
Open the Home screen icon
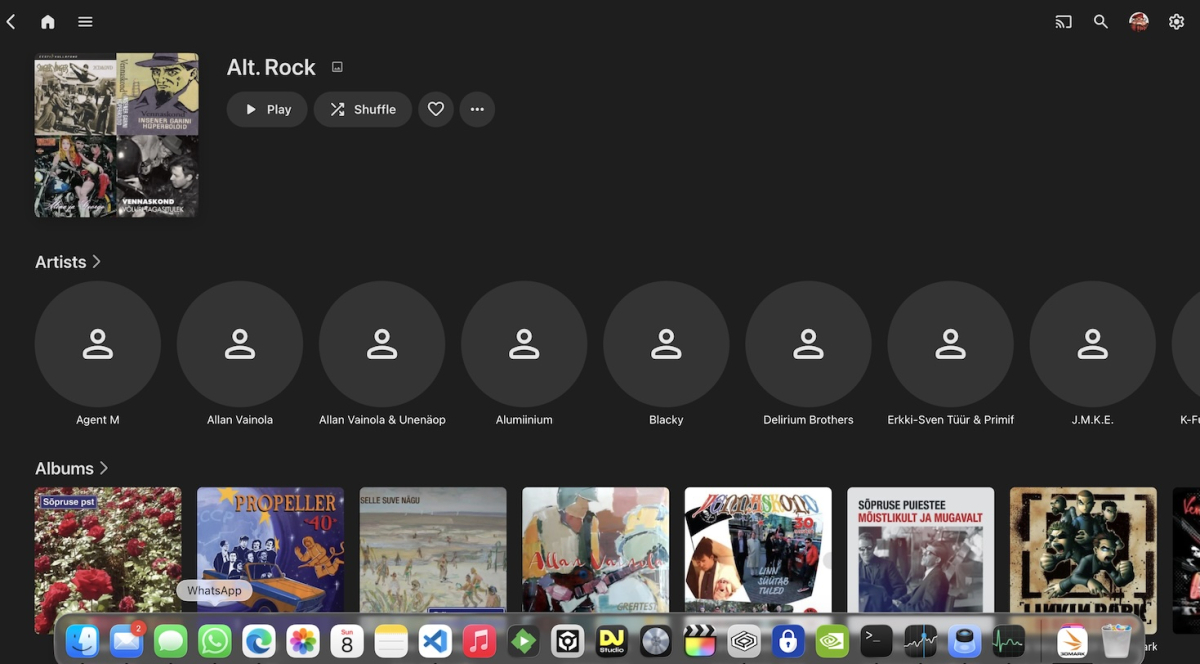pos(47,22)
